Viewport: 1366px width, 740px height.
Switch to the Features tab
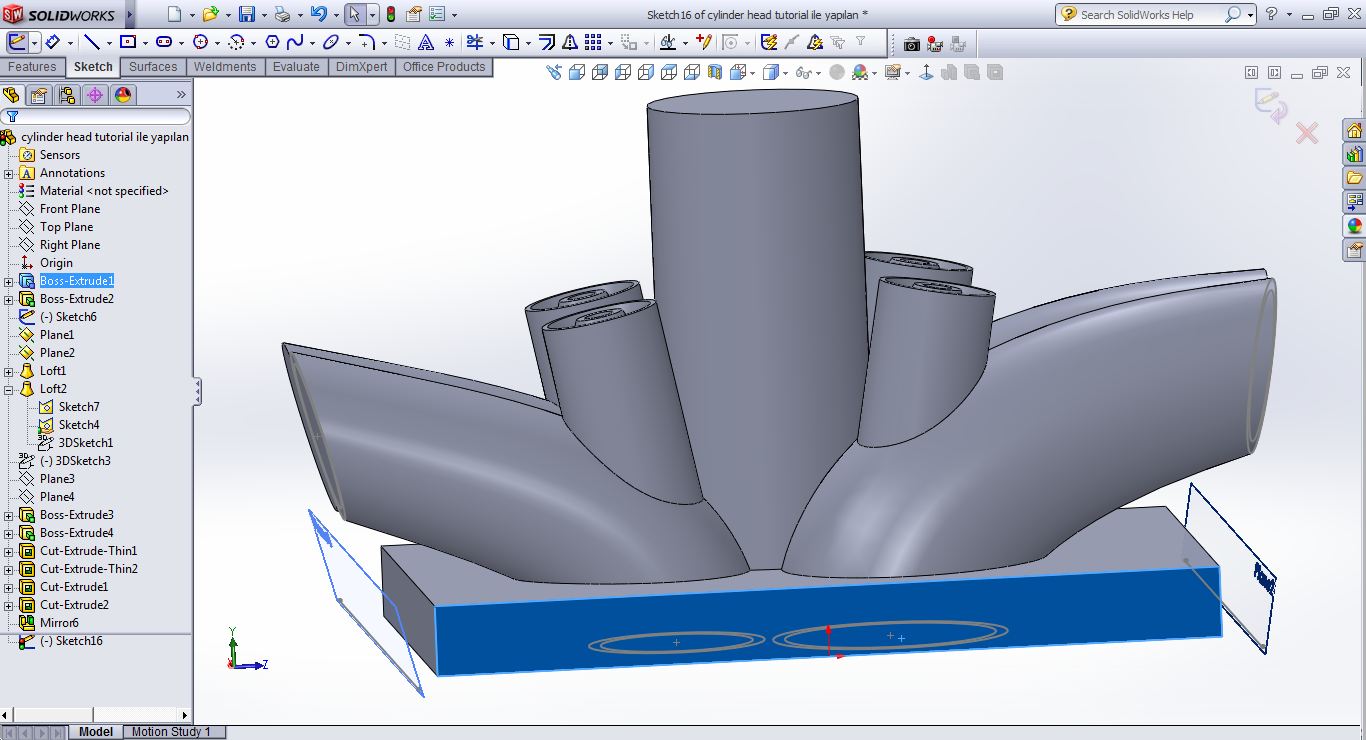coord(32,67)
